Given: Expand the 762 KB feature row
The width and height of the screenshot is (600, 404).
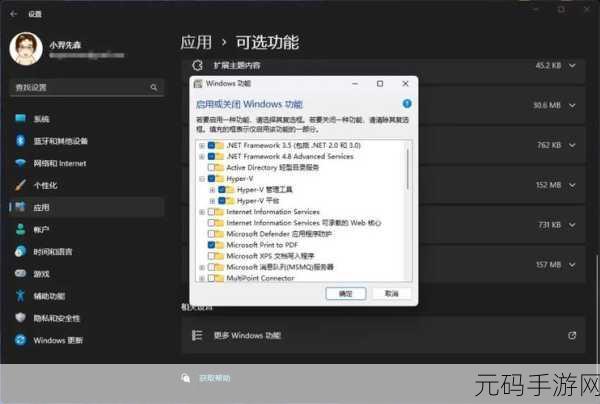Looking at the screenshot, I should point(572,145).
